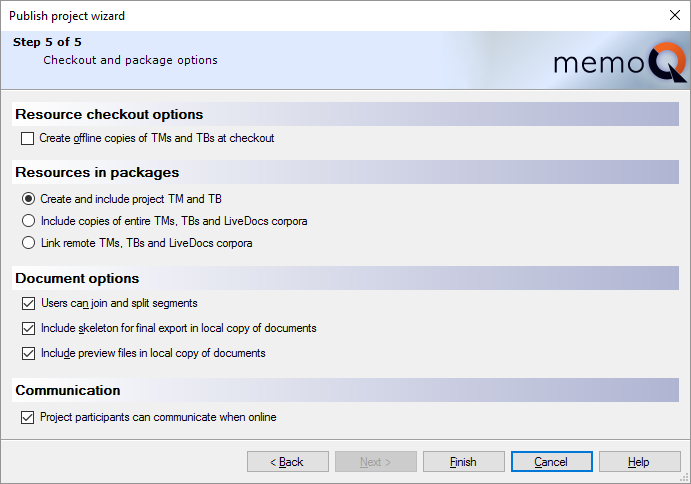The width and height of the screenshot is (691, 484).
Task: Cancel the publish project wizard
Action: click(551, 462)
